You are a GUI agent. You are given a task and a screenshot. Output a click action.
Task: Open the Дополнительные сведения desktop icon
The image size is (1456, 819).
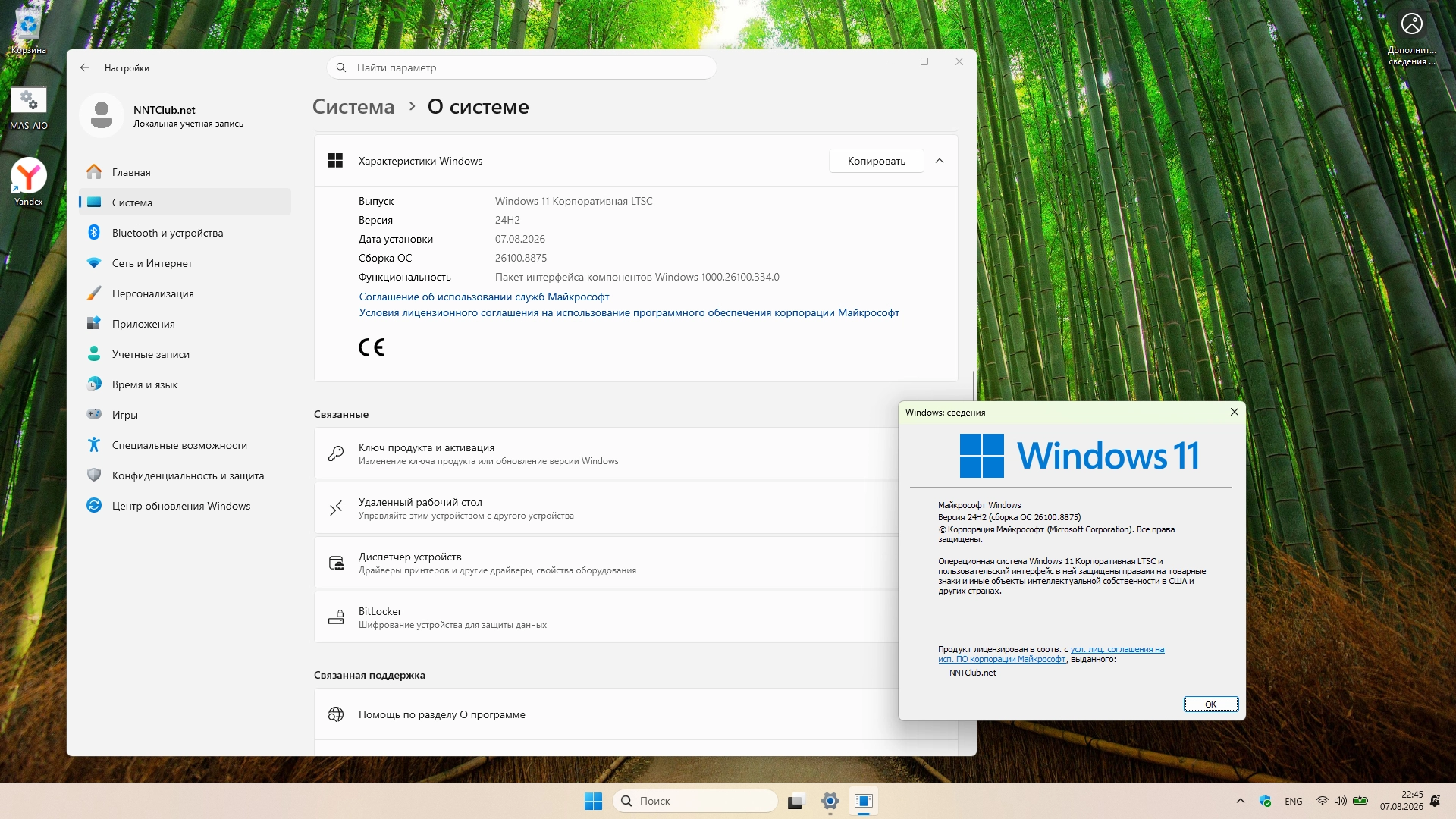click(x=1411, y=38)
